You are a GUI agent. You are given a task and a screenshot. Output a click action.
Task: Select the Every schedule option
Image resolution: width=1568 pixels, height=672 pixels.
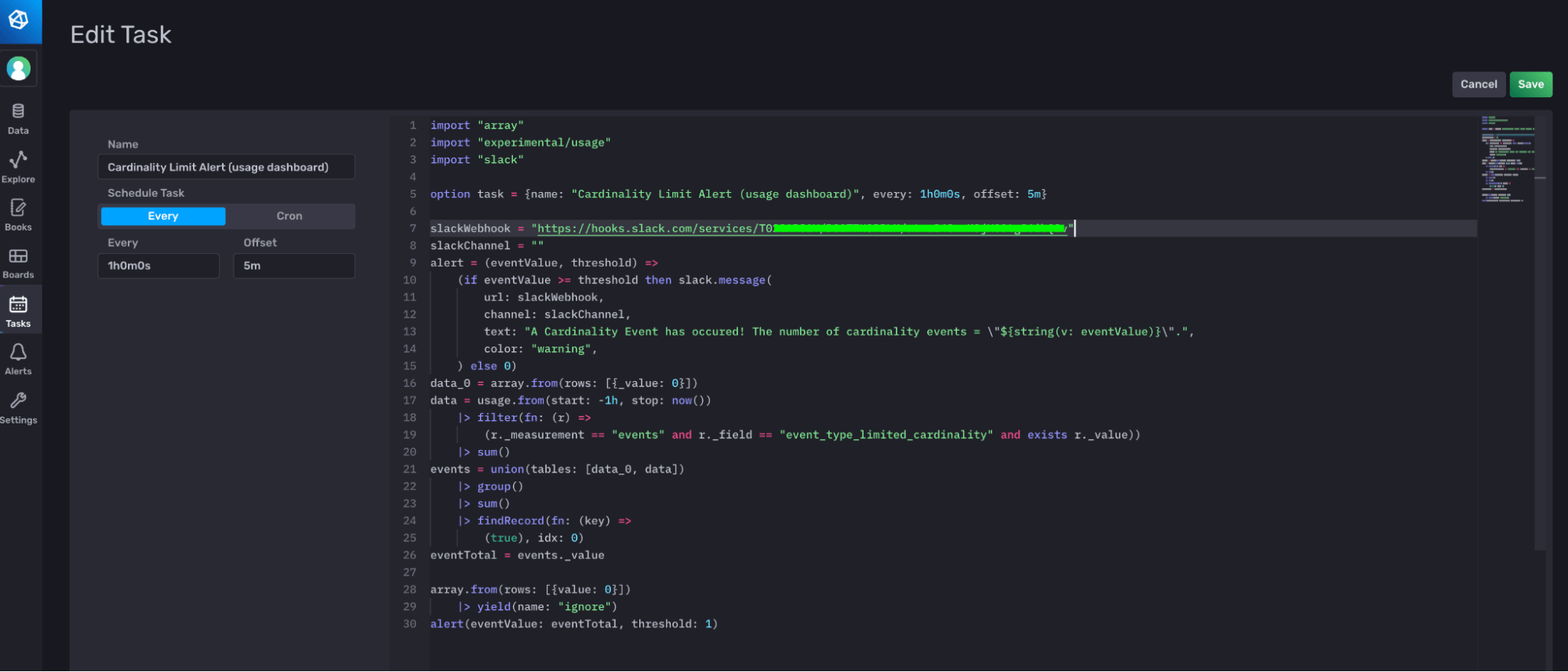[x=163, y=216]
